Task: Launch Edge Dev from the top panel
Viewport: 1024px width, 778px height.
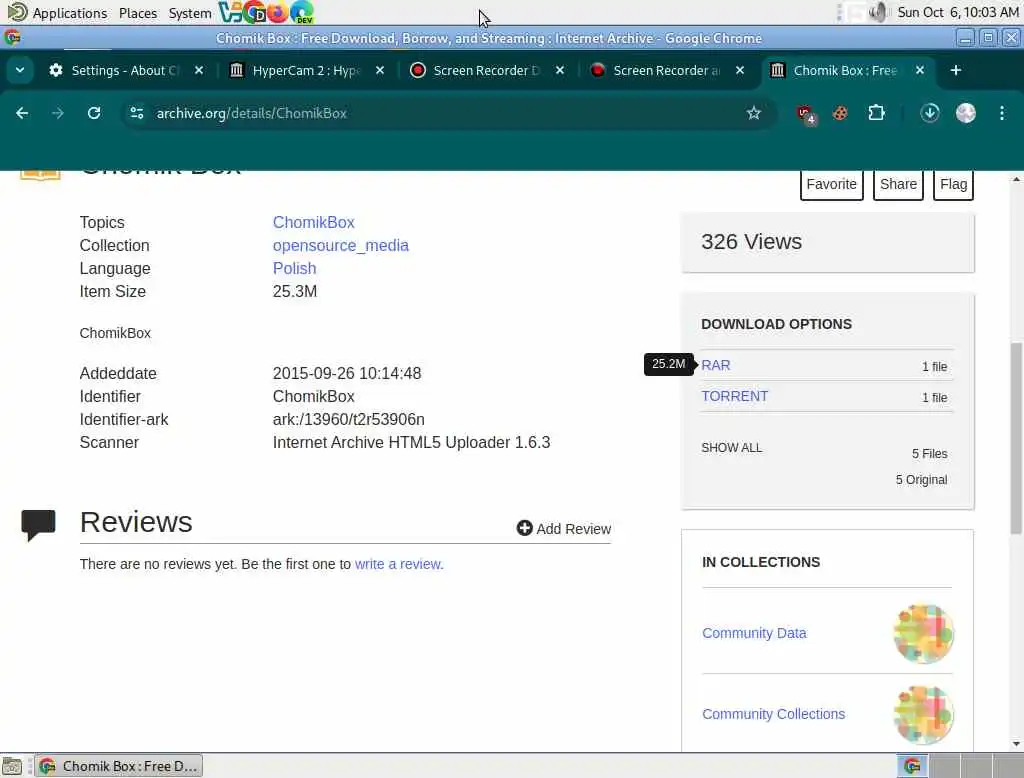Action: (302, 12)
